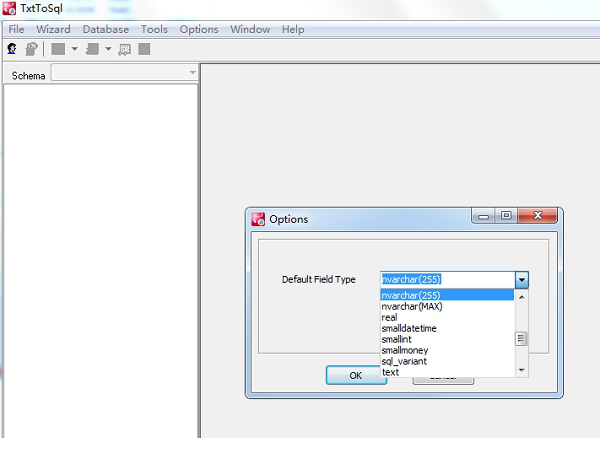Click the Options dialog title icon

[258, 219]
